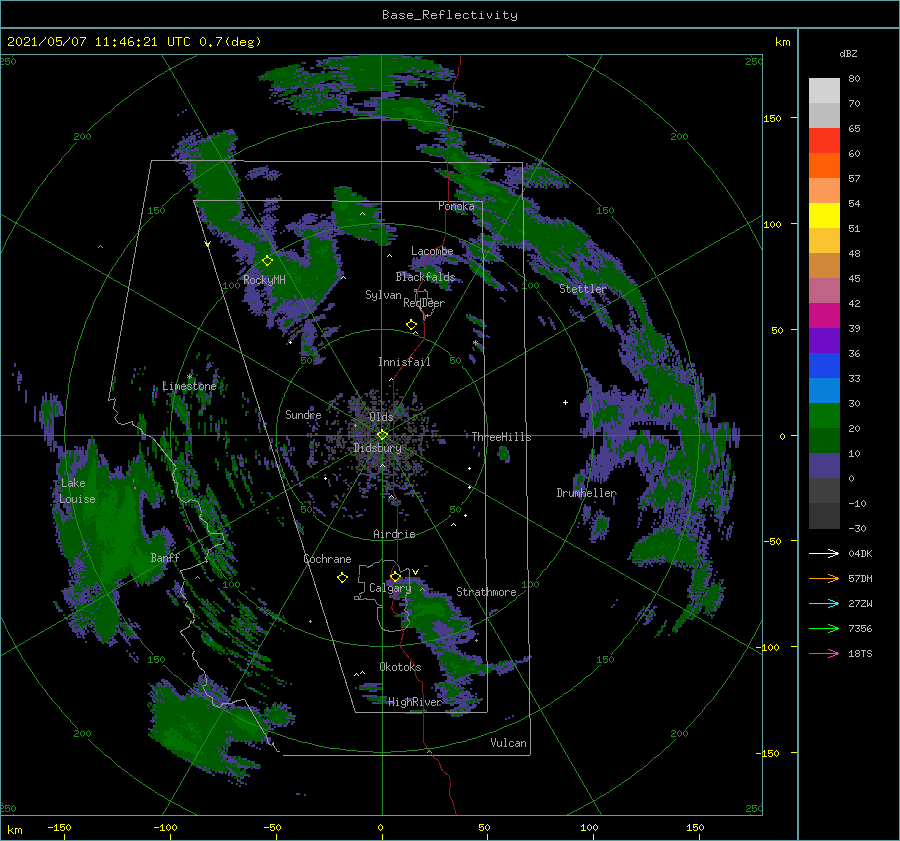
Task: Click the -30 value in dBZ legend
Action: (857, 528)
